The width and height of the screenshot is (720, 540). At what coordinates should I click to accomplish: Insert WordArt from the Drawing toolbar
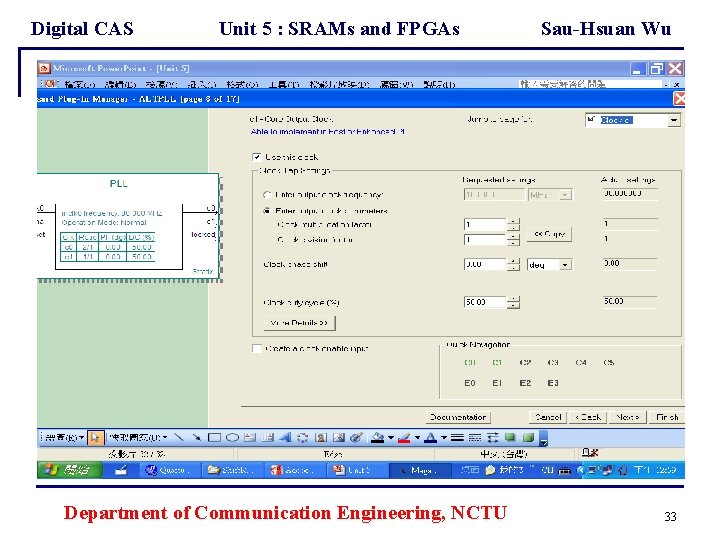click(285, 438)
